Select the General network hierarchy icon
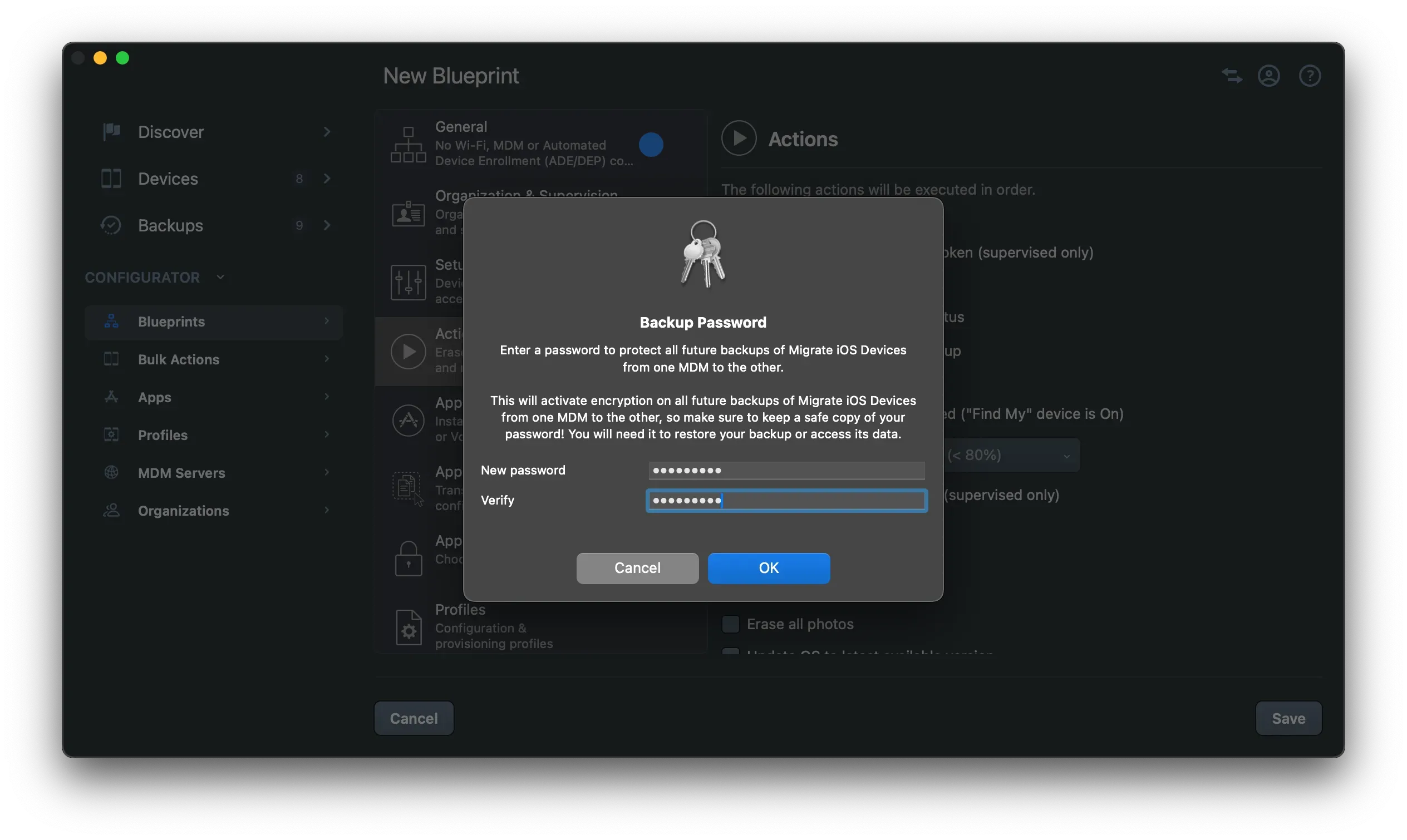The image size is (1407, 840). point(407,144)
